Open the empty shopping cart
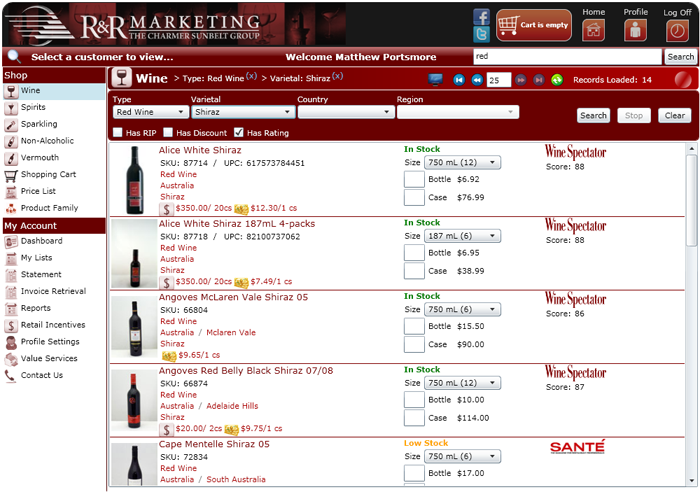 [533, 25]
